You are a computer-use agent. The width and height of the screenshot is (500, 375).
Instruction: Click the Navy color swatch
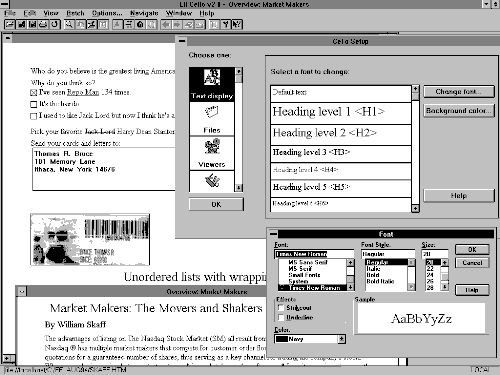282,339
